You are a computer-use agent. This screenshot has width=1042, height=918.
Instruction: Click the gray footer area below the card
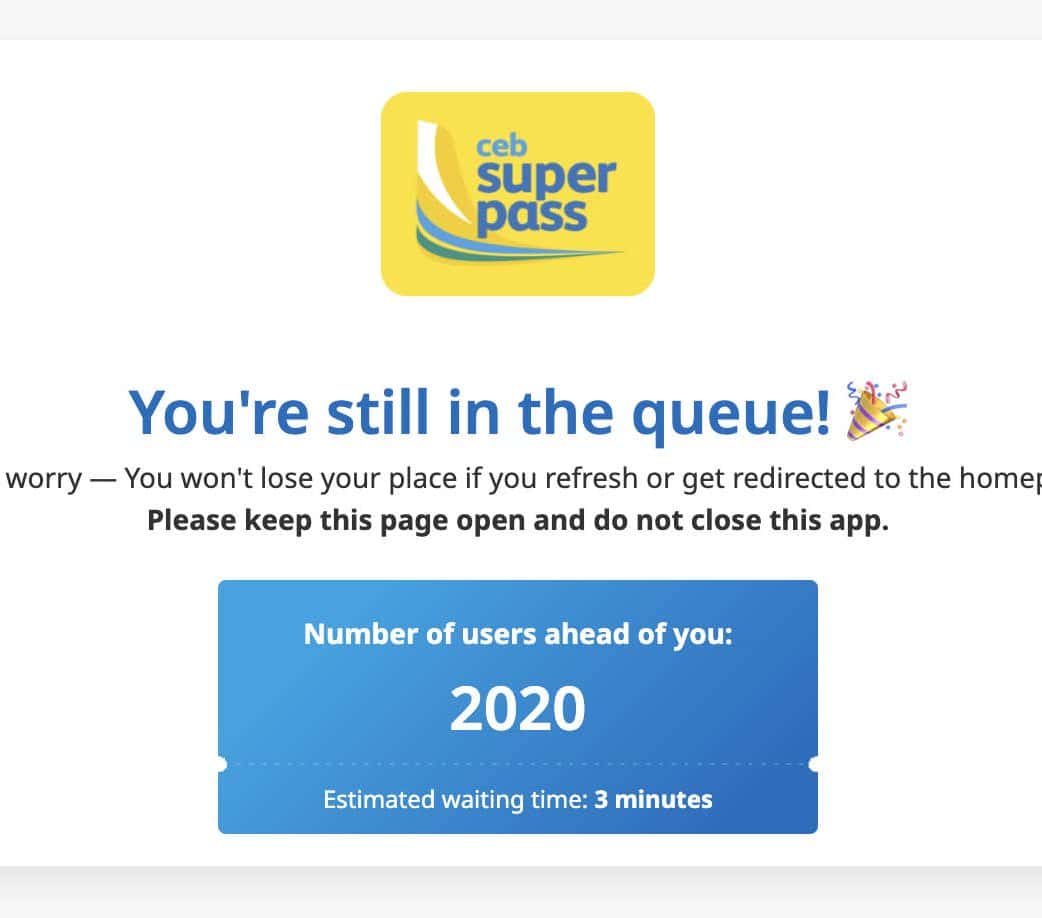520,892
